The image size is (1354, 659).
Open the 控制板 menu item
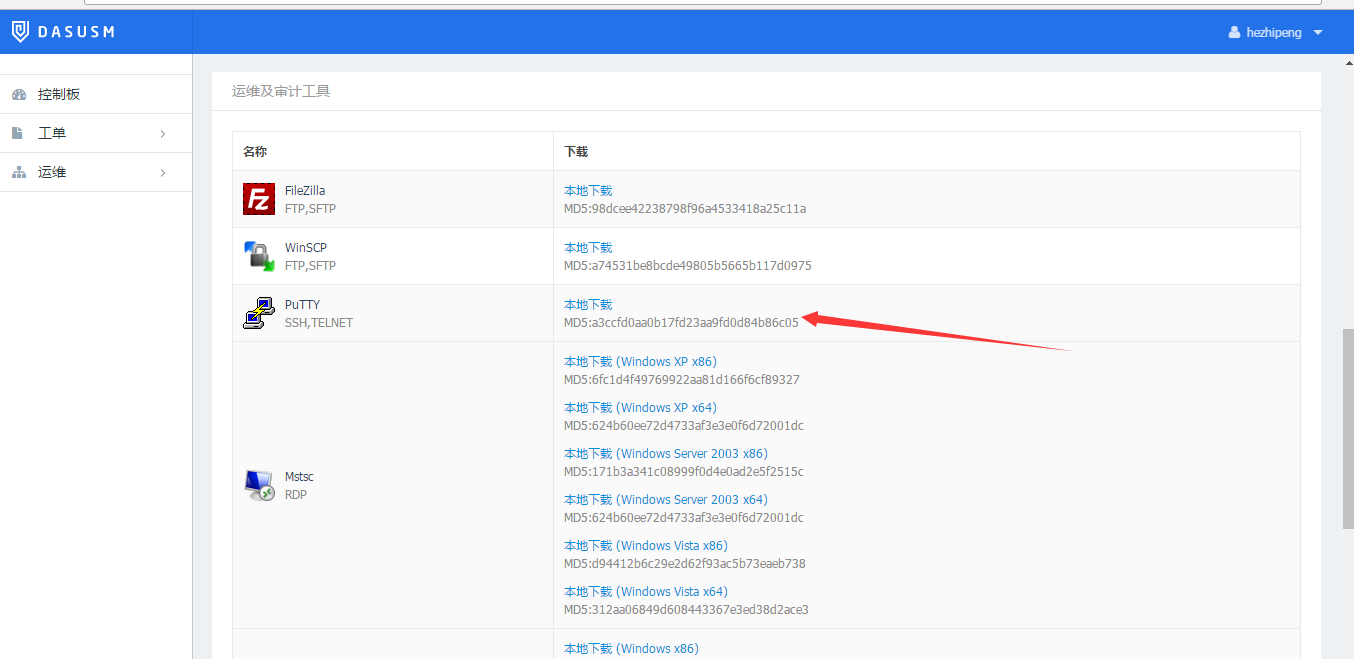coord(96,94)
